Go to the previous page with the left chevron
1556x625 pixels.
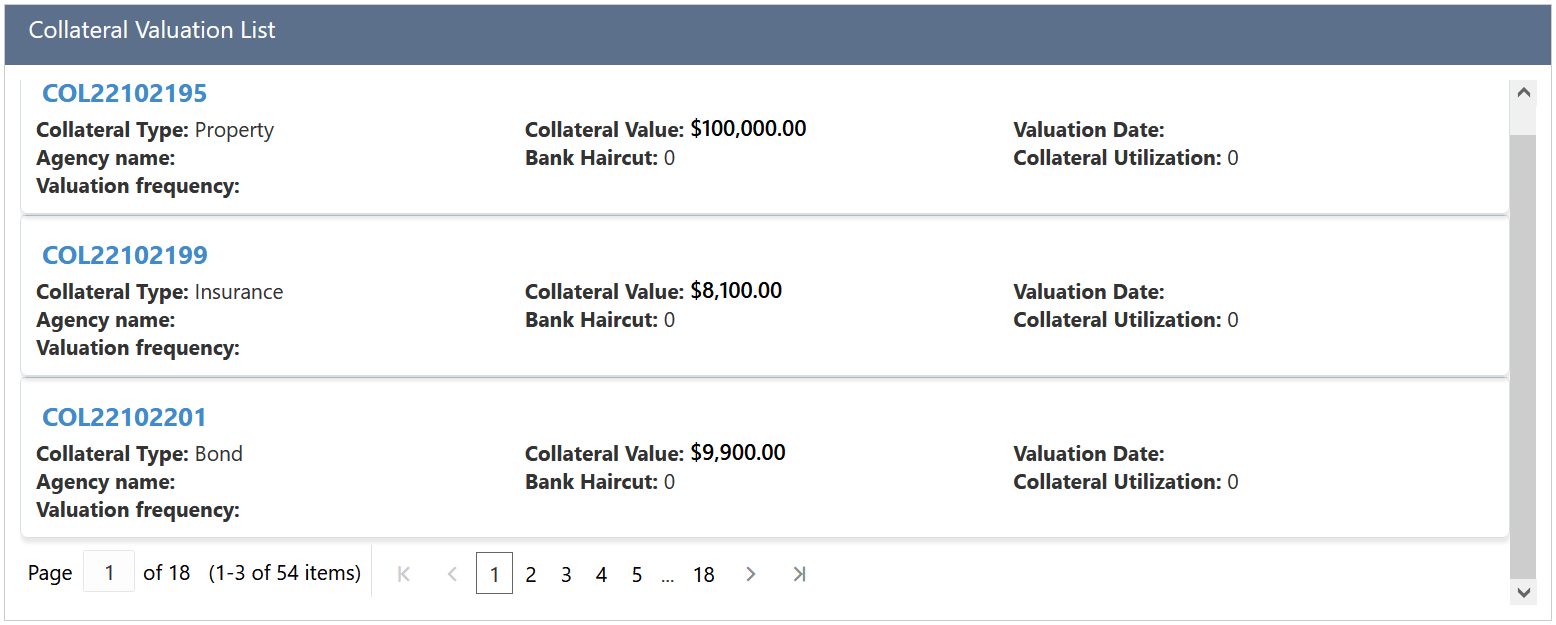click(452, 573)
